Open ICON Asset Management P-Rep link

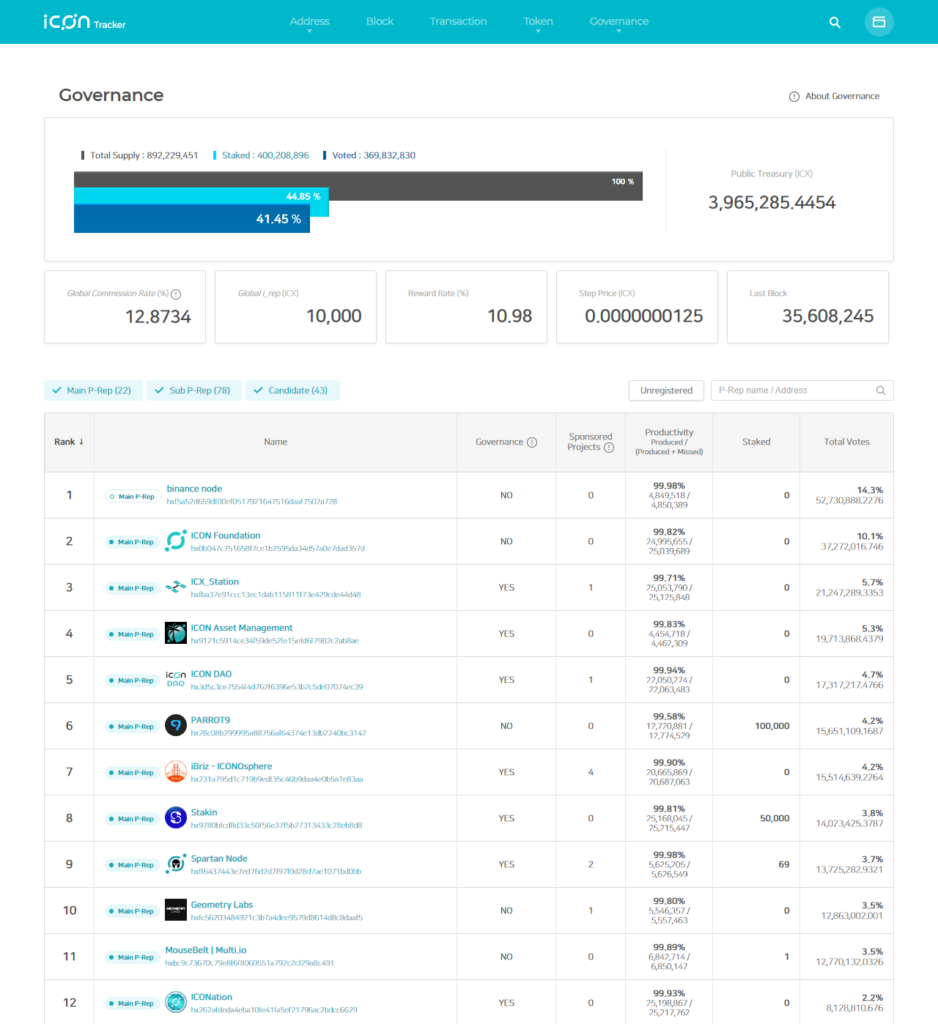(x=242, y=628)
